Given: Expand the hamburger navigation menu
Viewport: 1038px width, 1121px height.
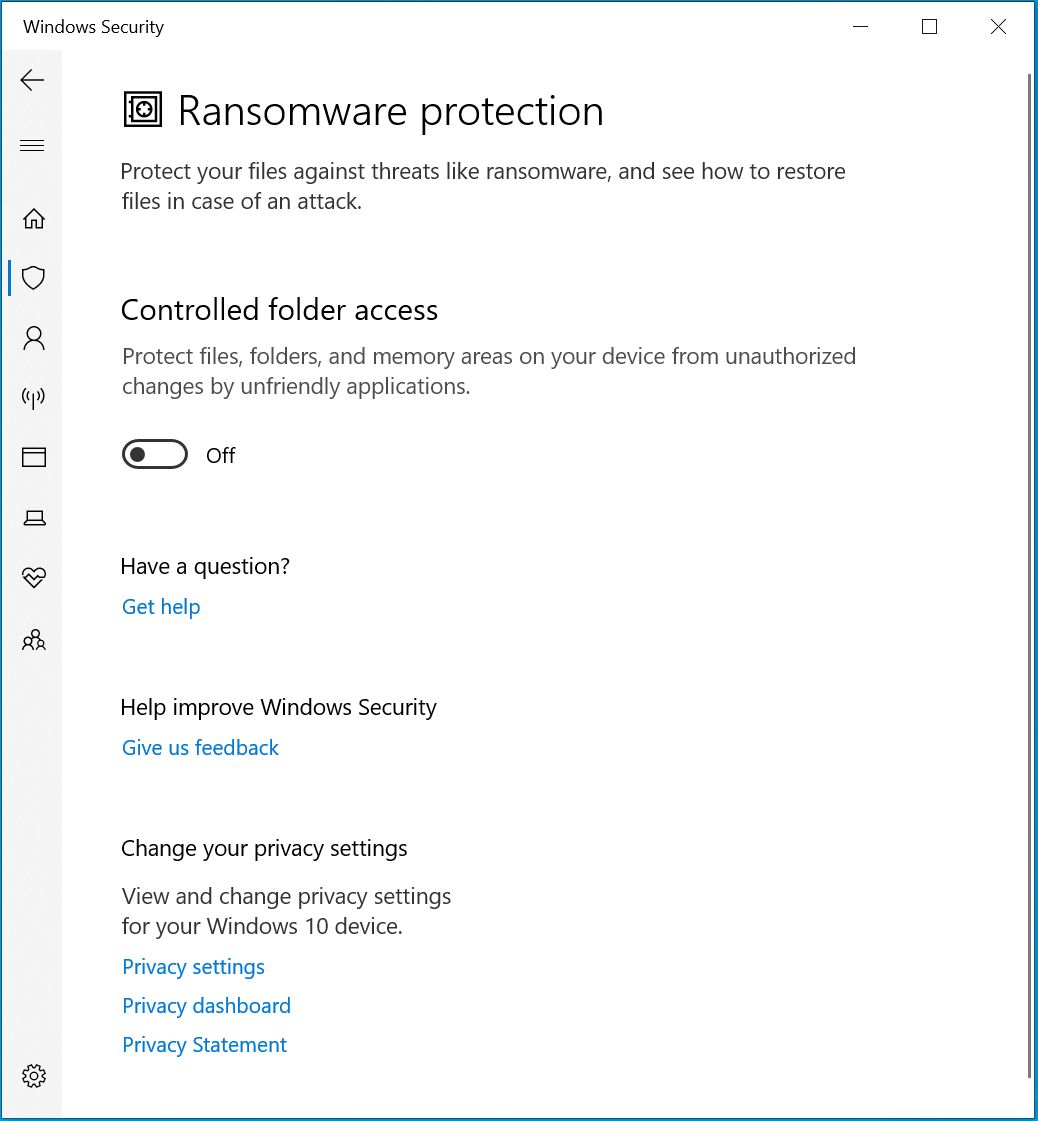Looking at the screenshot, I should pyautogui.click(x=32, y=146).
